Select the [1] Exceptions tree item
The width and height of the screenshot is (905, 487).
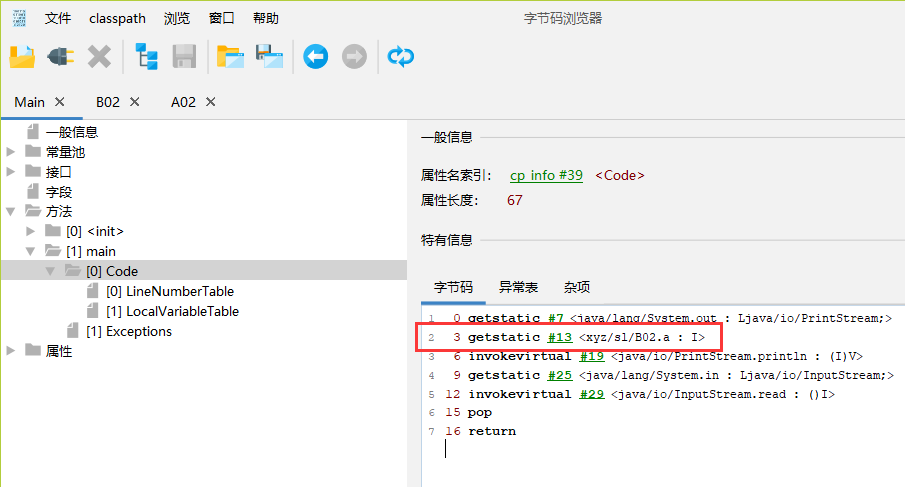click(x=129, y=331)
